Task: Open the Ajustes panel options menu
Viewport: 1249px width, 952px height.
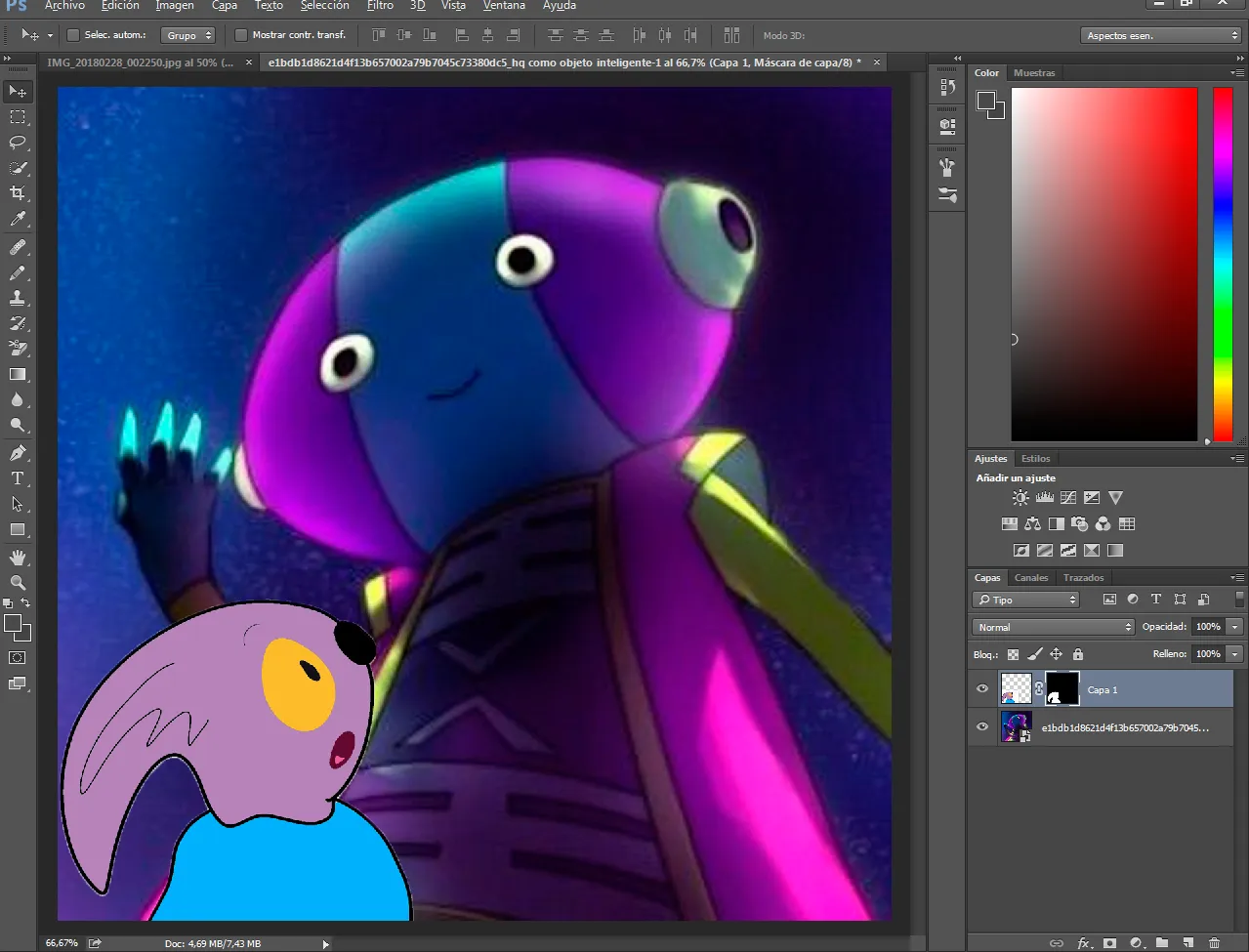Action: pos(1238,459)
